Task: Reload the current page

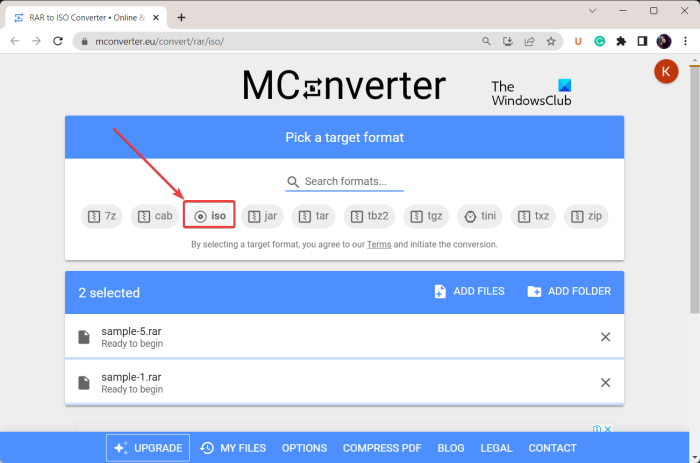Action: point(58,42)
